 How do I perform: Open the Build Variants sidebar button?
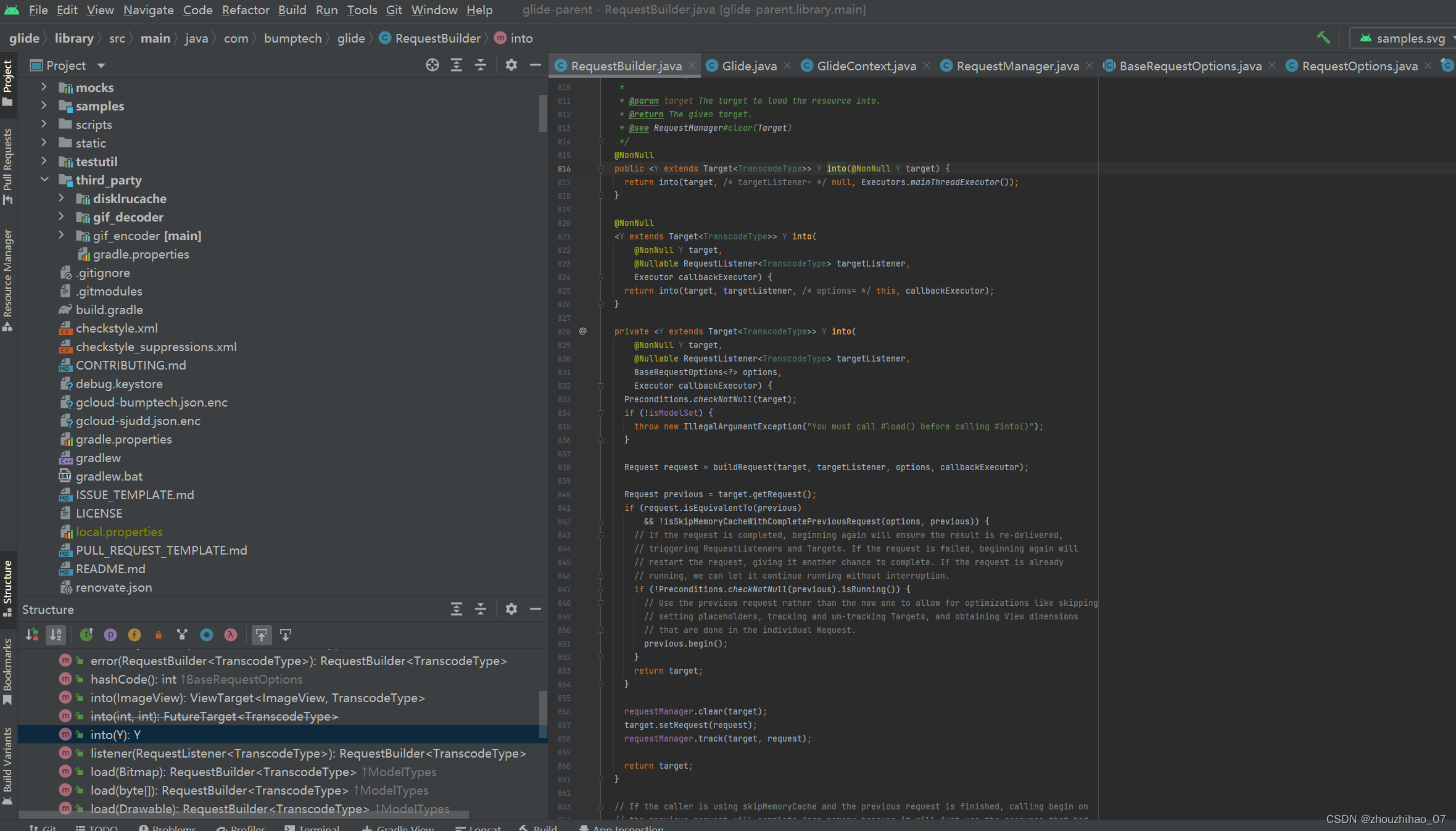pyautogui.click(x=8, y=766)
